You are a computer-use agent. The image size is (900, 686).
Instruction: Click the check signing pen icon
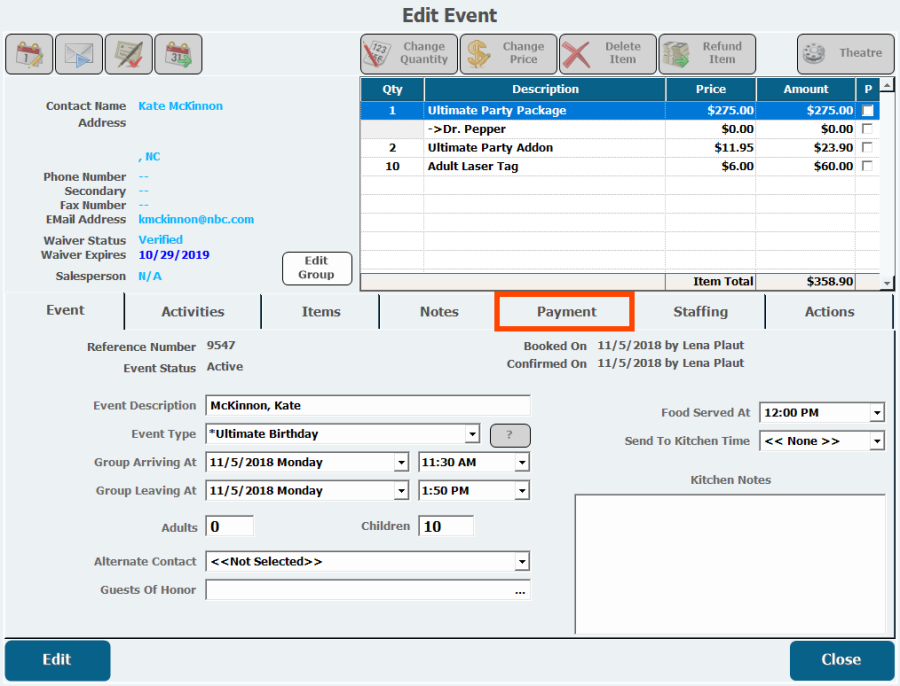click(128, 54)
